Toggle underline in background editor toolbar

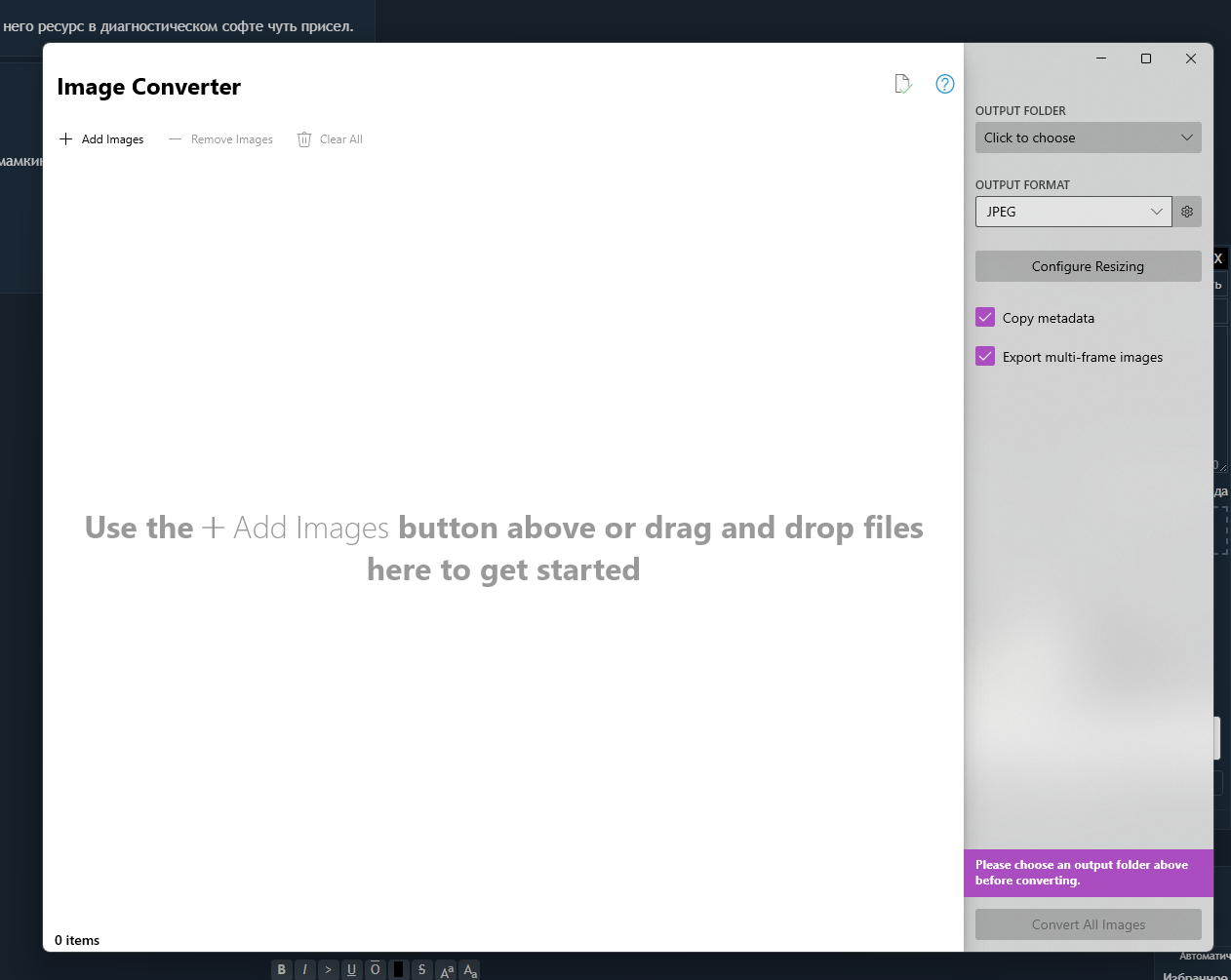352,969
